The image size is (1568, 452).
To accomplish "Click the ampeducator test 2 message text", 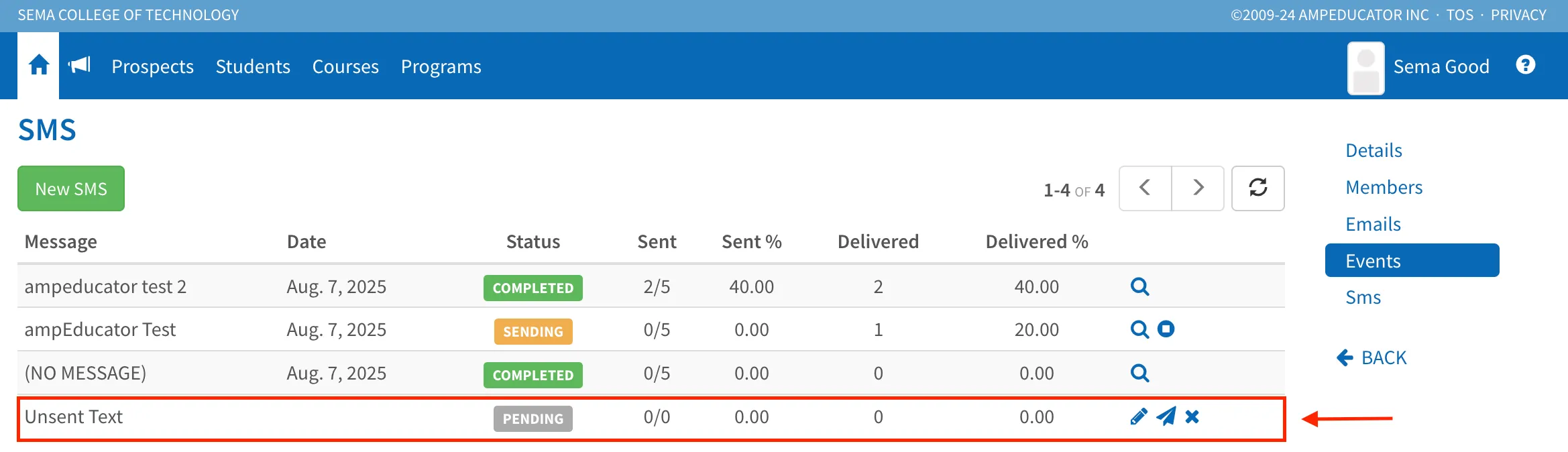I will click(105, 286).
